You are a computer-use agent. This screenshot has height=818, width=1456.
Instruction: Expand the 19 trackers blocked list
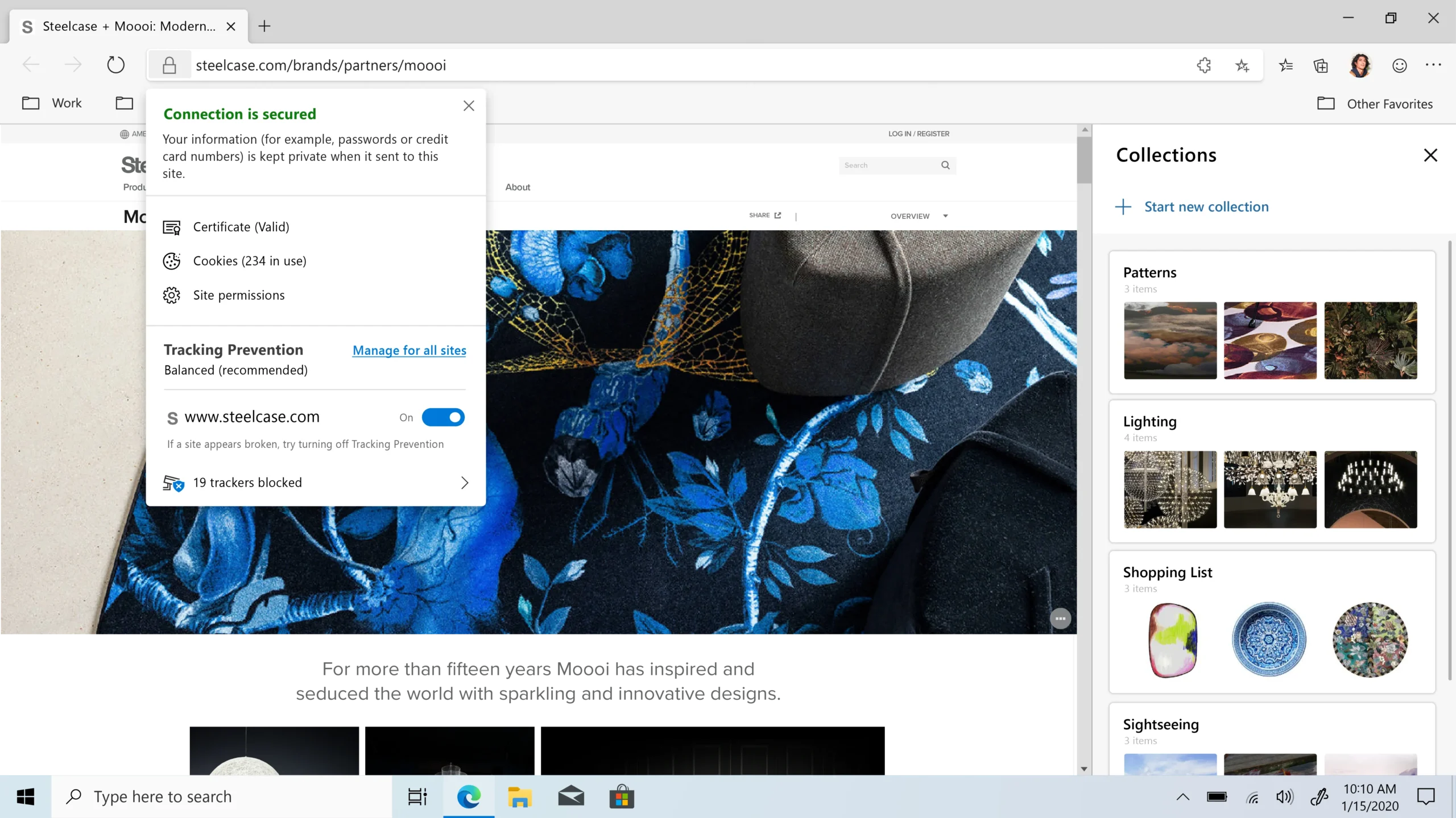click(316, 483)
